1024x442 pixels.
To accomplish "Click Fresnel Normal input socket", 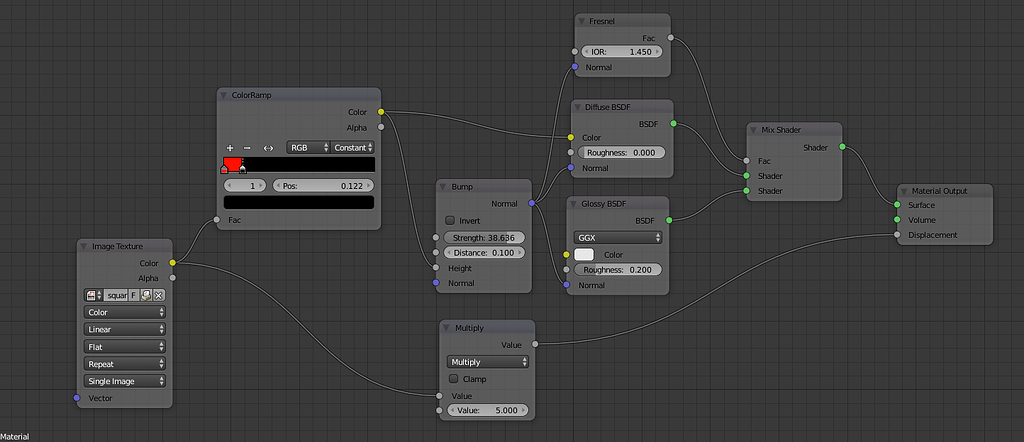I will (x=575, y=67).
